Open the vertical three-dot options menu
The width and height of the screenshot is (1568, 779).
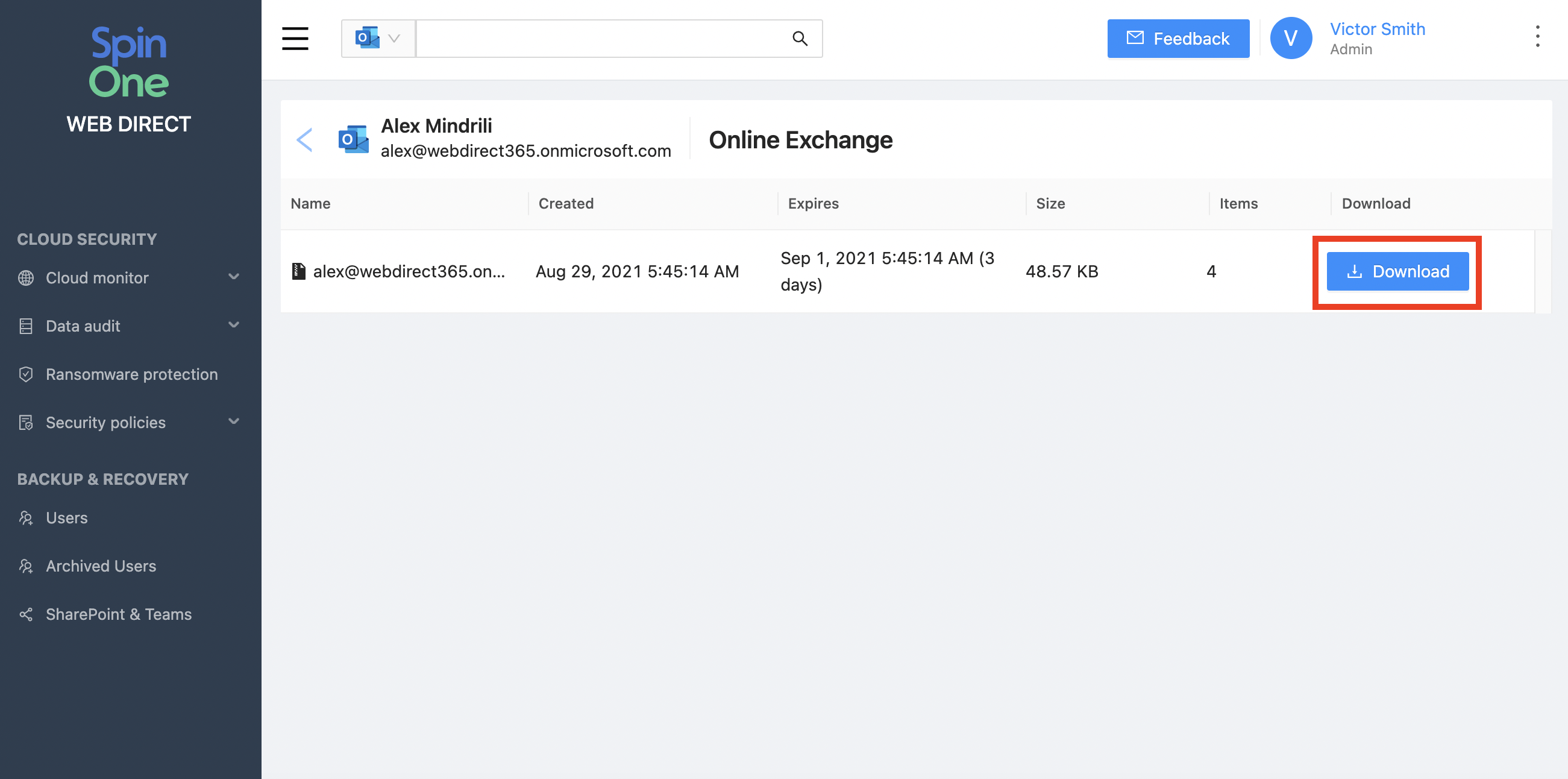click(1537, 37)
